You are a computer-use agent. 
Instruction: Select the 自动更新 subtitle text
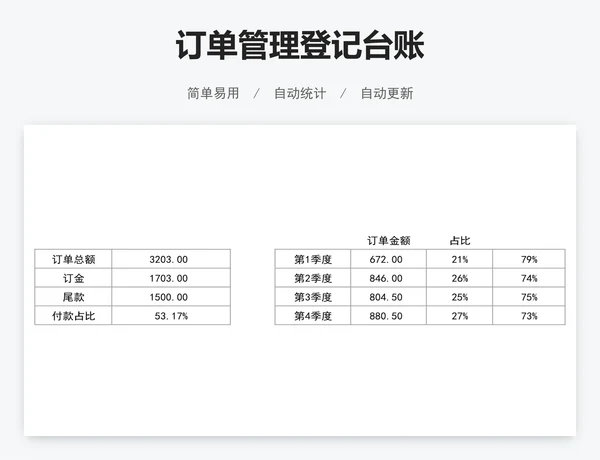click(x=387, y=93)
